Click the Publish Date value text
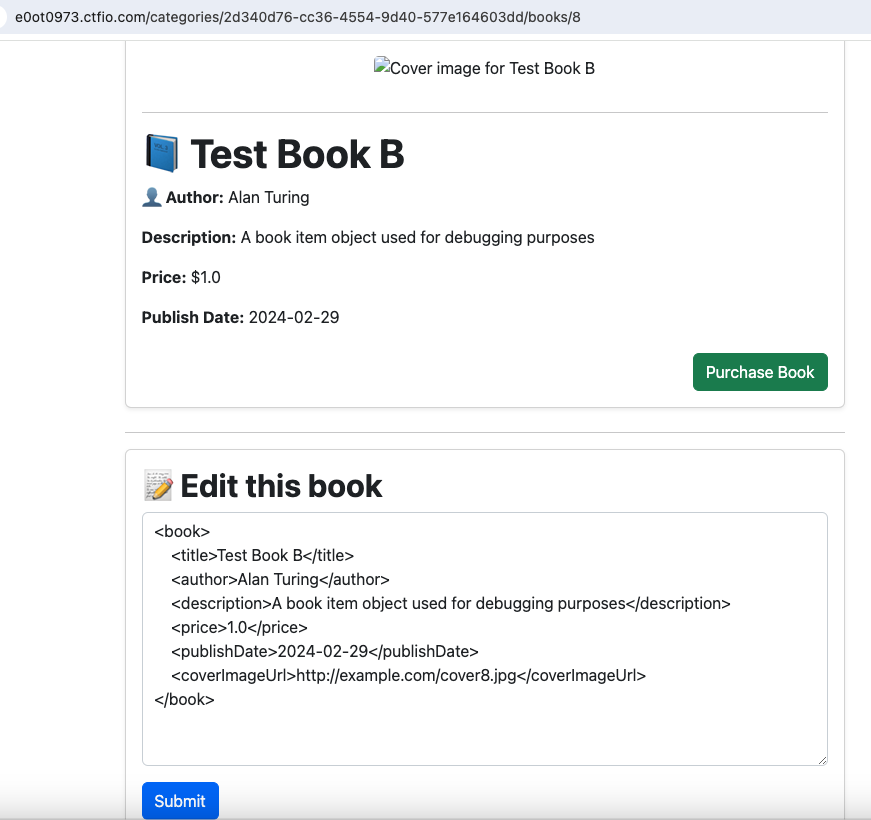This screenshot has width=871, height=820. point(293,317)
